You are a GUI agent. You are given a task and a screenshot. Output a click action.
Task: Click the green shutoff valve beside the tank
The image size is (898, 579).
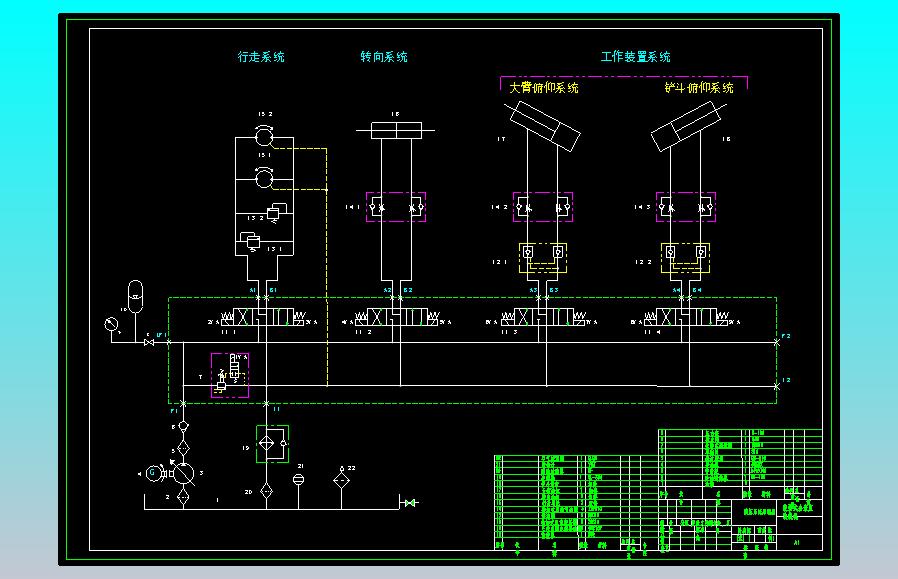tap(410, 503)
